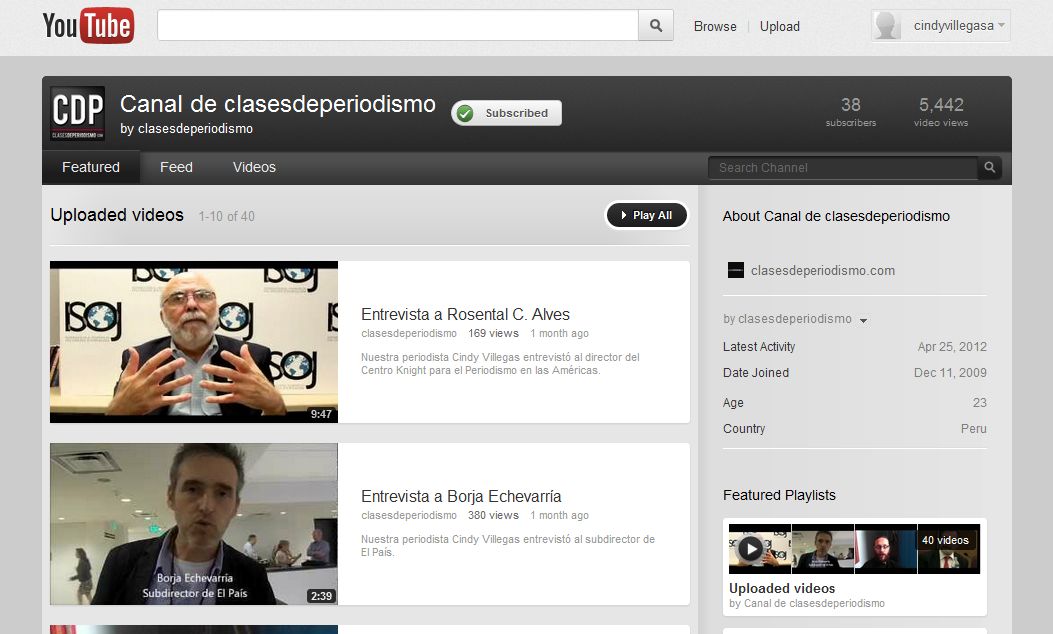Viewport: 1053px width, 634px height.
Task: Click the main YouTube search box
Action: [x=397, y=26]
